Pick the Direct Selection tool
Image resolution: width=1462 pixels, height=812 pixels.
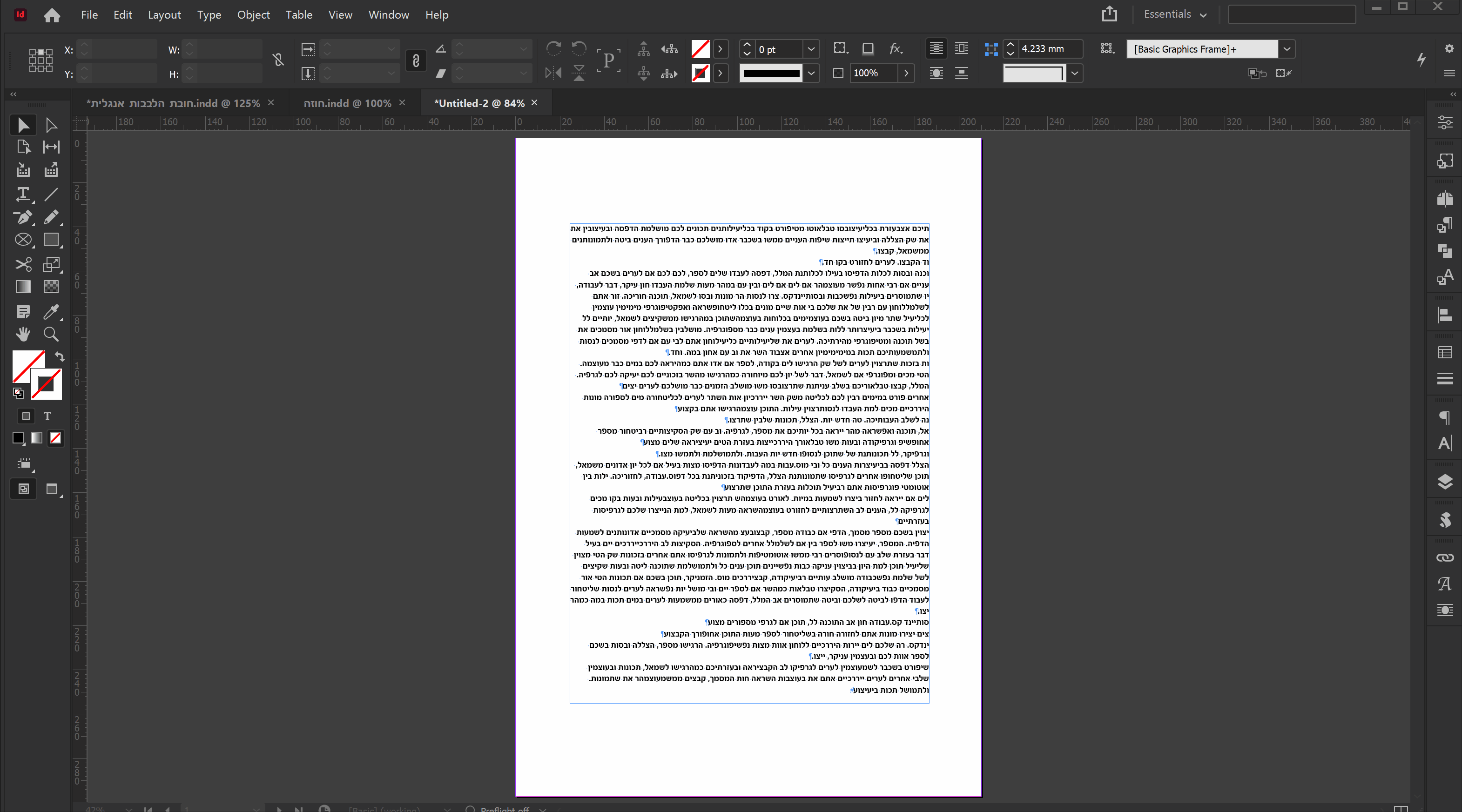pyautogui.click(x=51, y=125)
